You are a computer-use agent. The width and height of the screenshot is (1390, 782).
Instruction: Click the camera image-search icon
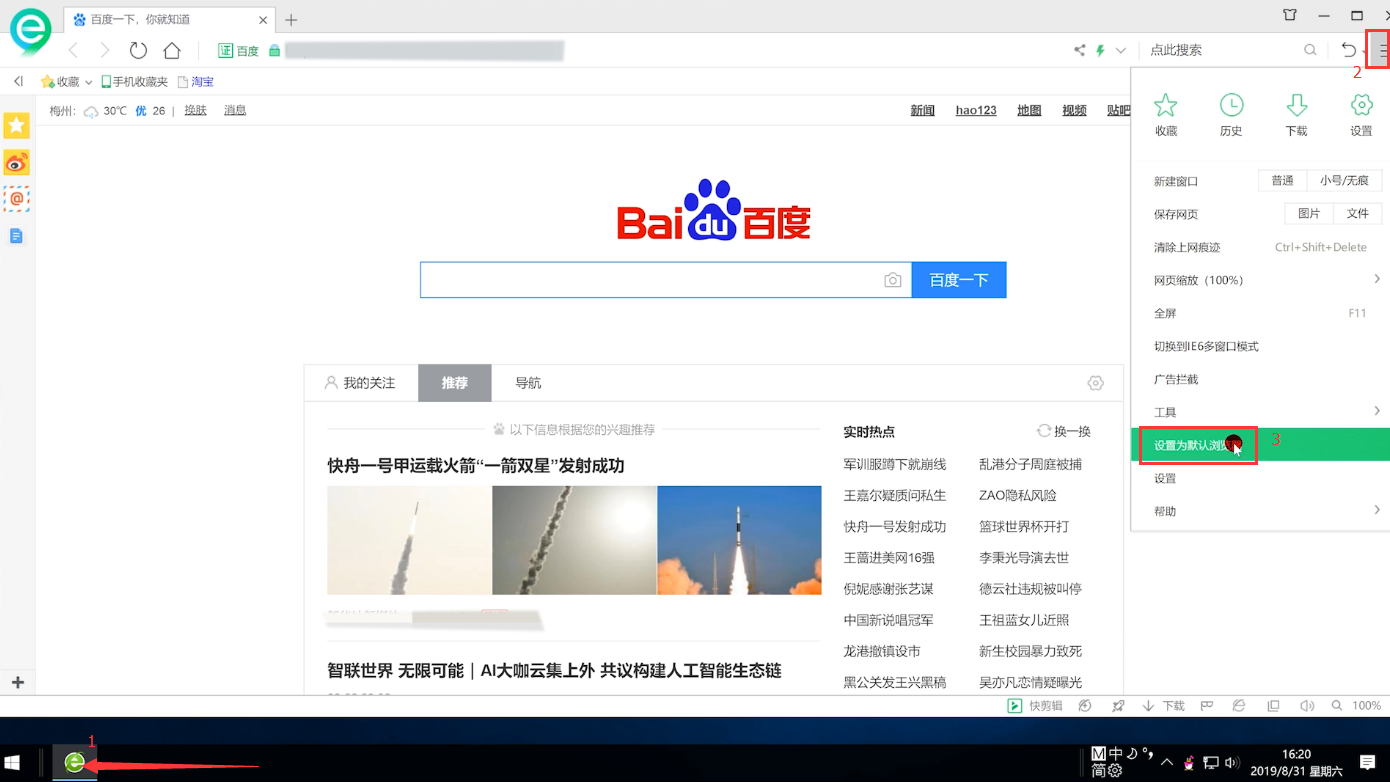[x=893, y=281]
